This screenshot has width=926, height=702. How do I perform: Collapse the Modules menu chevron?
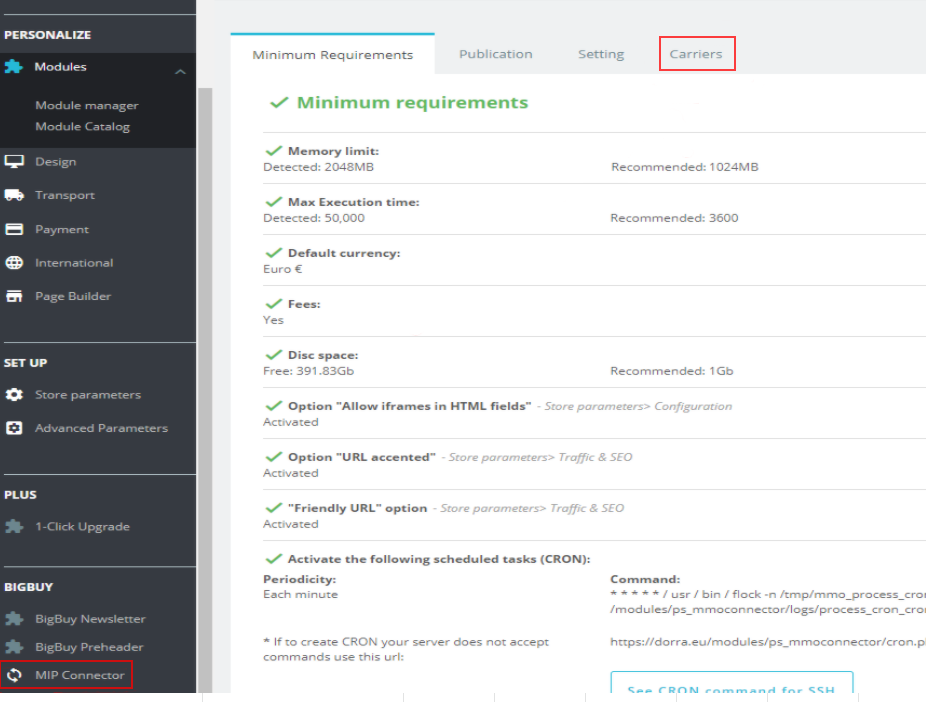[x=180, y=71]
